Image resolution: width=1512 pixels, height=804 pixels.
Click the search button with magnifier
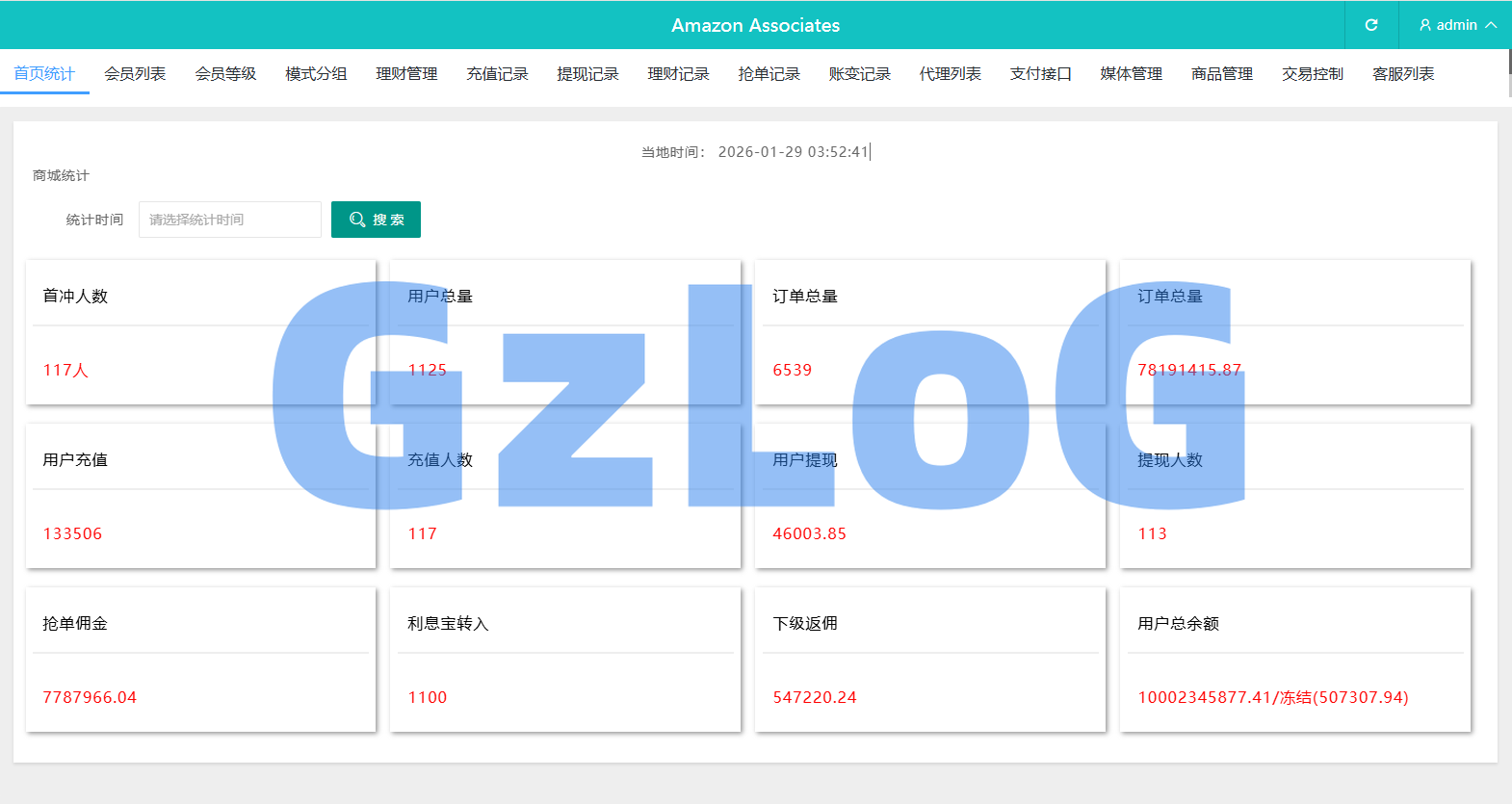pyautogui.click(x=376, y=220)
